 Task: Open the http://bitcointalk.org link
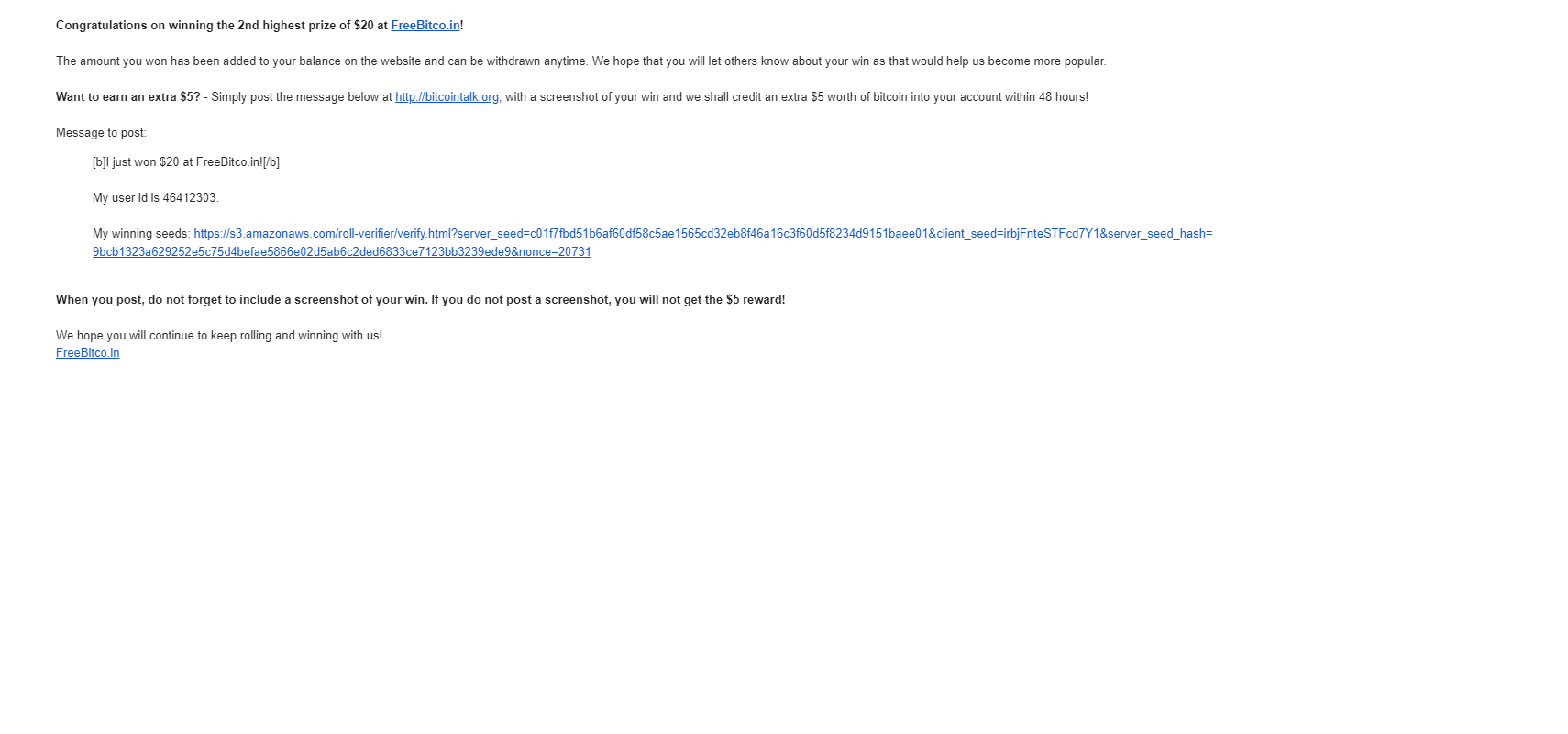[447, 97]
